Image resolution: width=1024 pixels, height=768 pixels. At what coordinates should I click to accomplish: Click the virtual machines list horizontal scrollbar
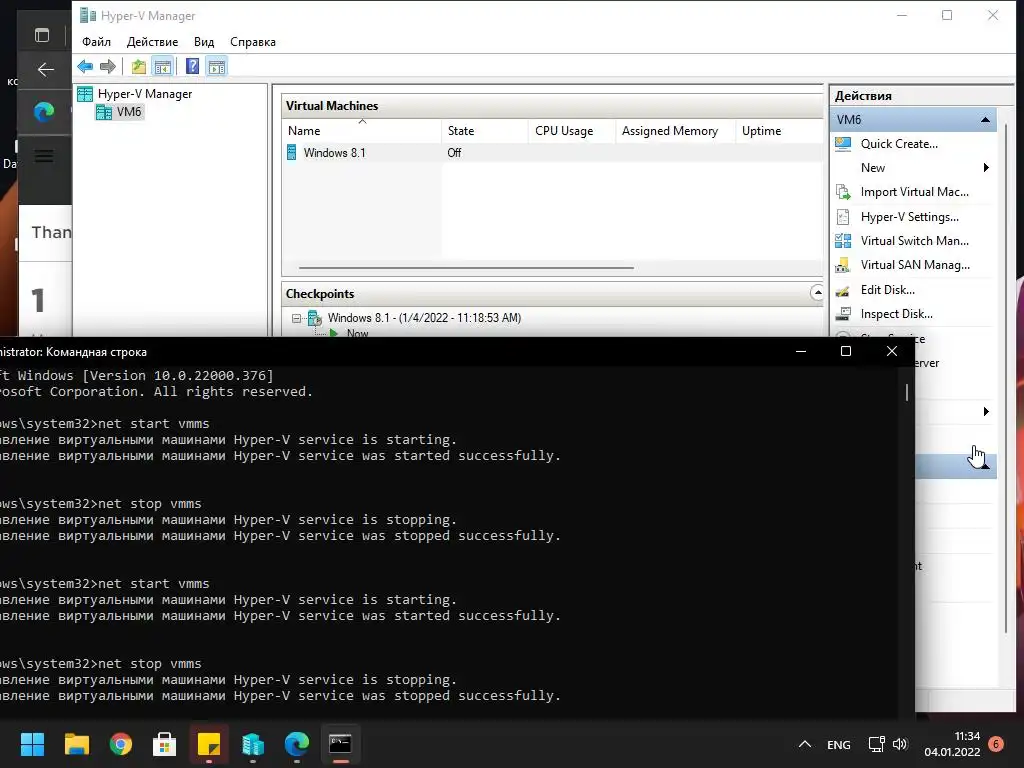pyautogui.click(x=466, y=268)
